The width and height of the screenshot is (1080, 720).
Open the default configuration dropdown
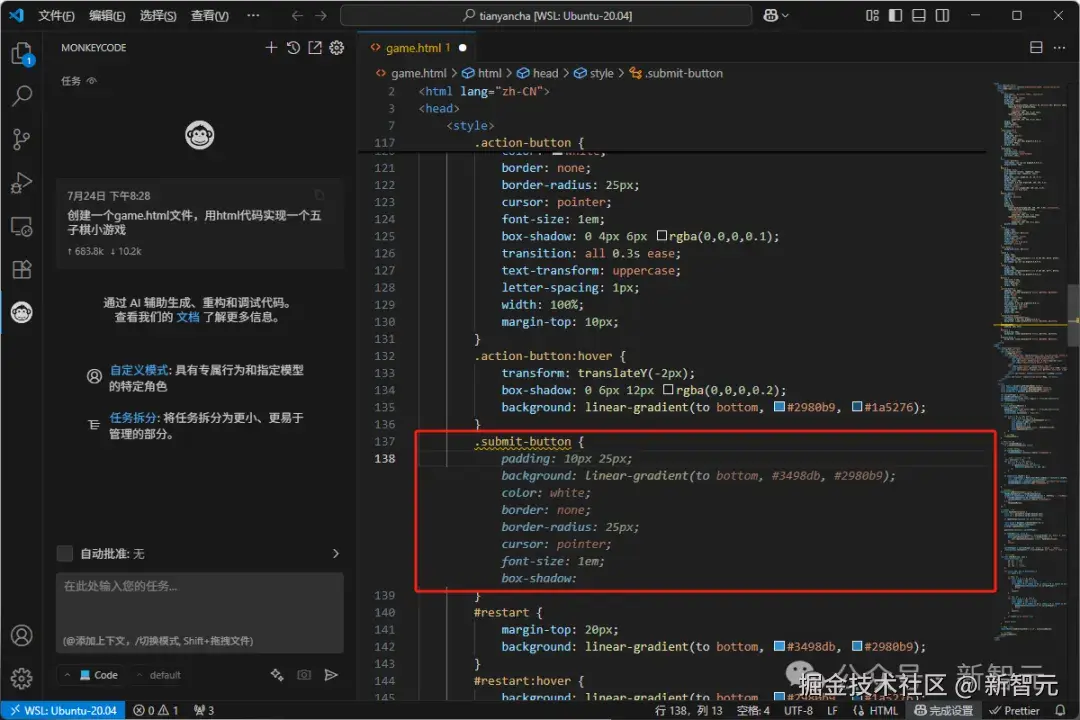pyautogui.click(x=159, y=675)
